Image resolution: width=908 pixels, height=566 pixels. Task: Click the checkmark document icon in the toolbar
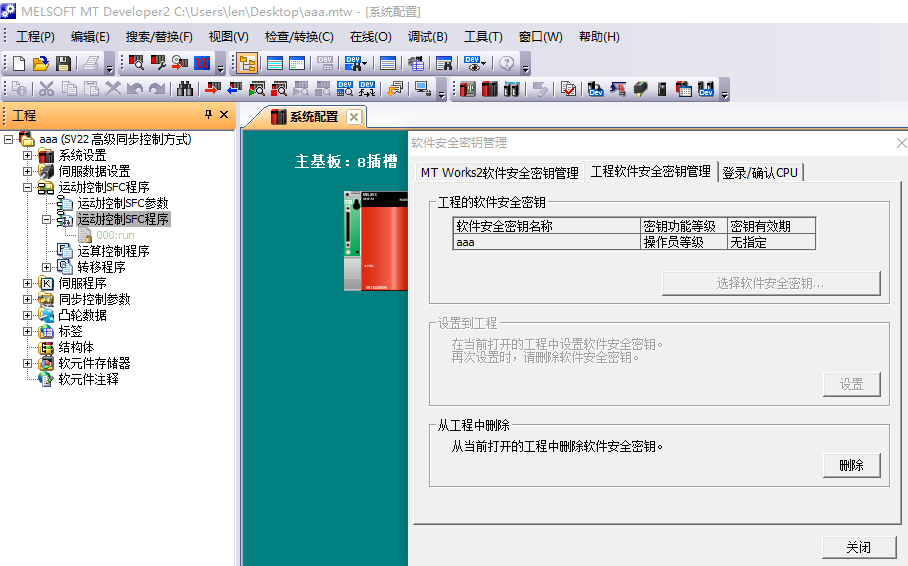tap(568, 89)
